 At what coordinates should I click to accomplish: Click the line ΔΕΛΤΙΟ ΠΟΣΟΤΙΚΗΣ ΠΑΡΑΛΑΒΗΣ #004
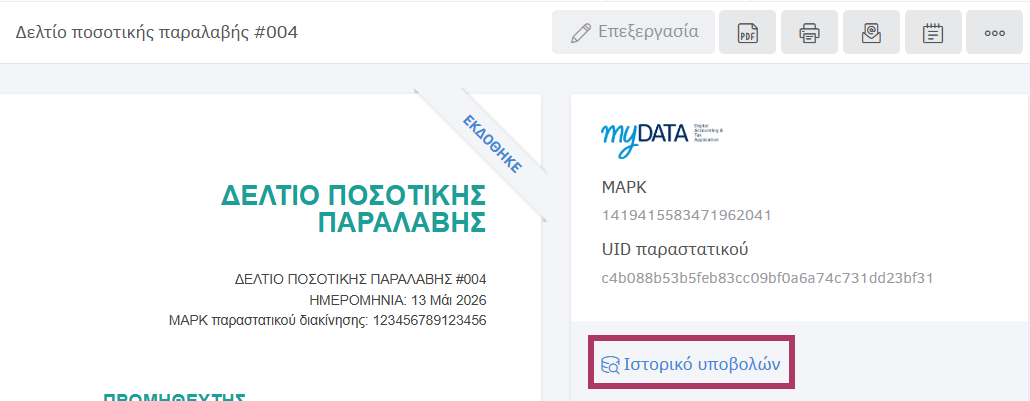click(x=361, y=279)
